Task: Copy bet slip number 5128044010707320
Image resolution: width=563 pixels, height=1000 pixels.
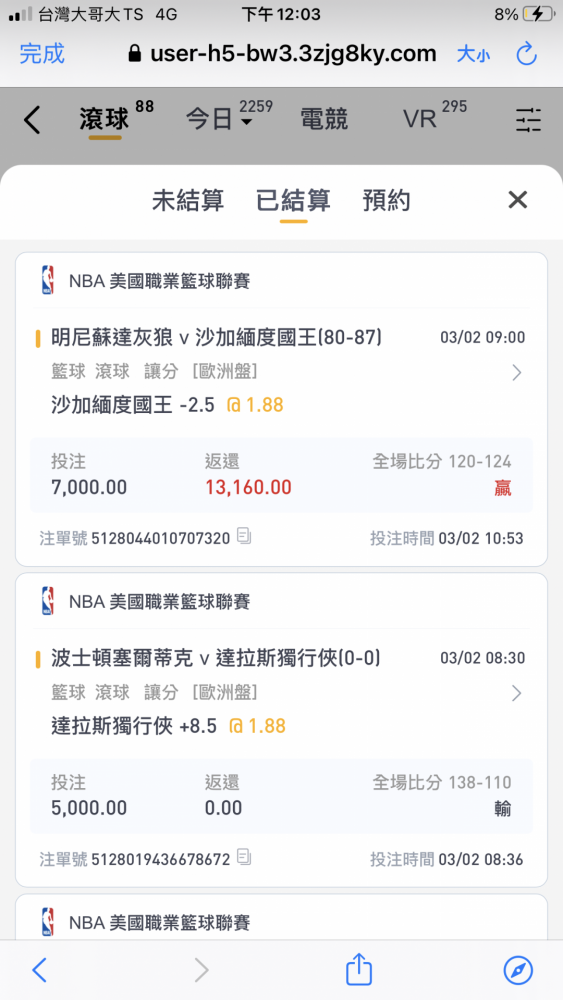Action: pyautogui.click(x=244, y=536)
